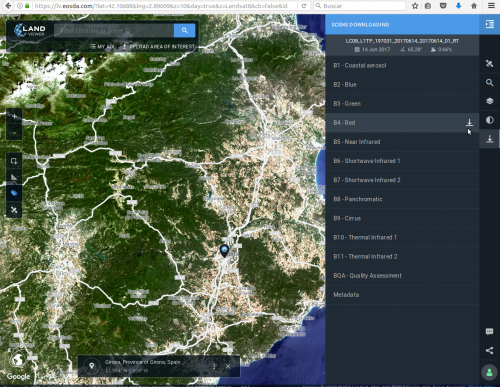Bookmark the page with star icon
Screen dimensions: 500x387
click(x=415, y=6)
